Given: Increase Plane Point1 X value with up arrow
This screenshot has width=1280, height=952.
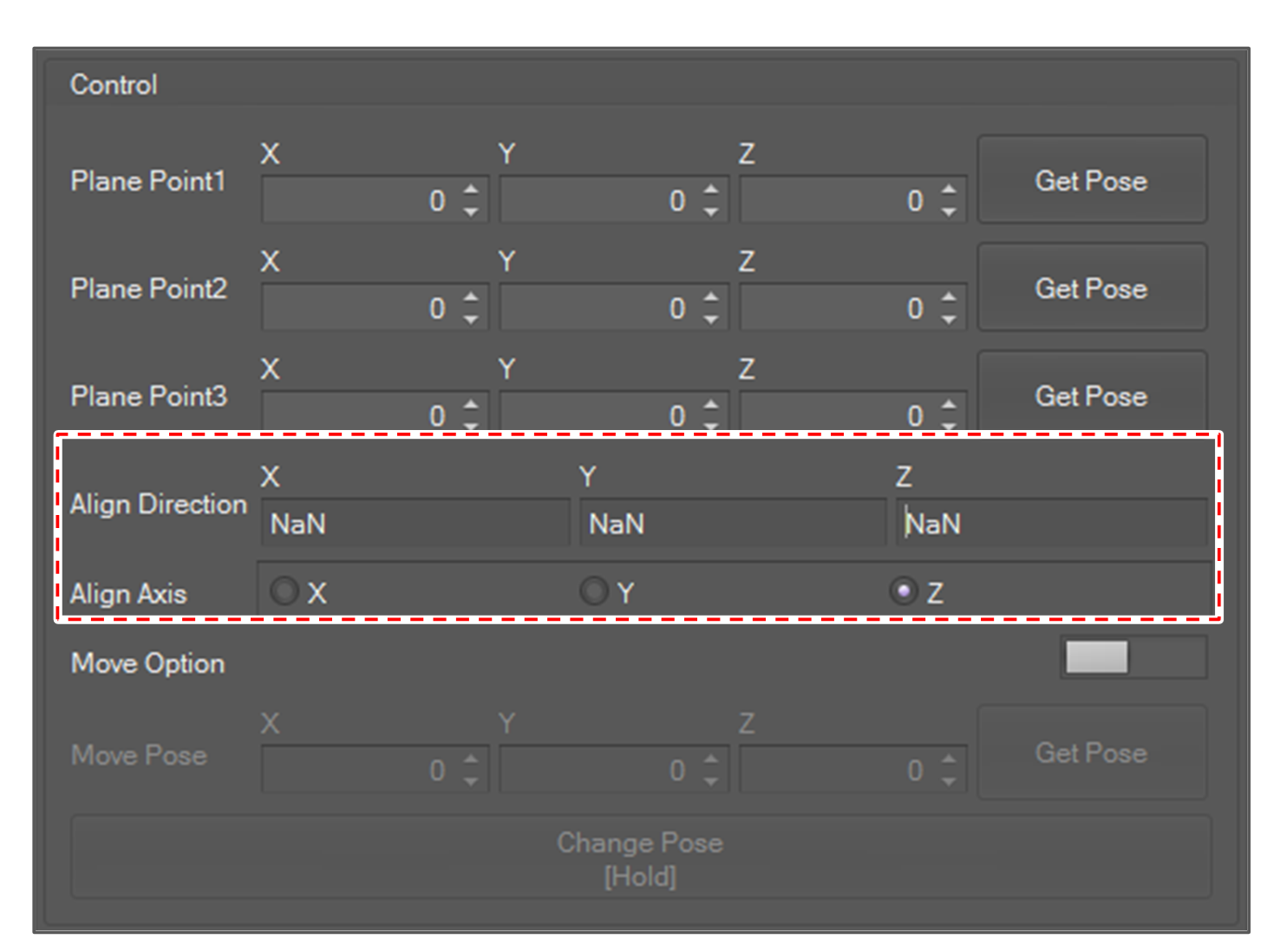Looking at the screenshot, I should [471, 189].
